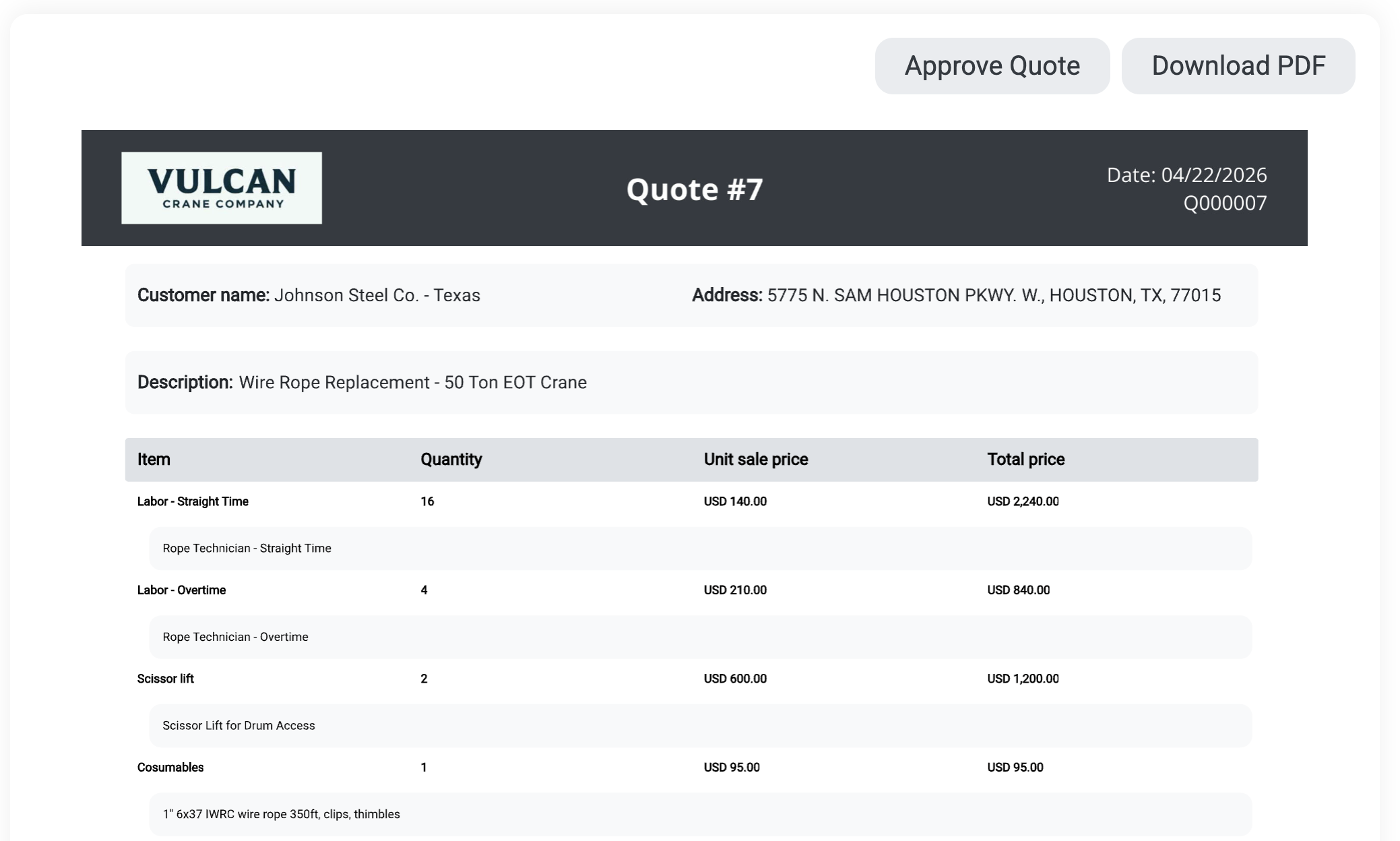
Task: Select unit price USD 140.00
Action: (735, 501)
